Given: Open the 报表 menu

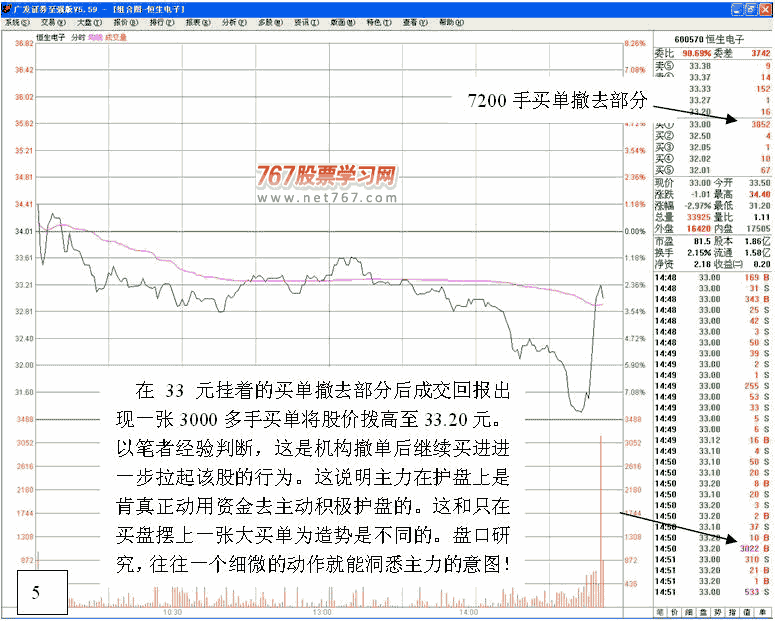Looking at the screenshot, I should (198, 22).
